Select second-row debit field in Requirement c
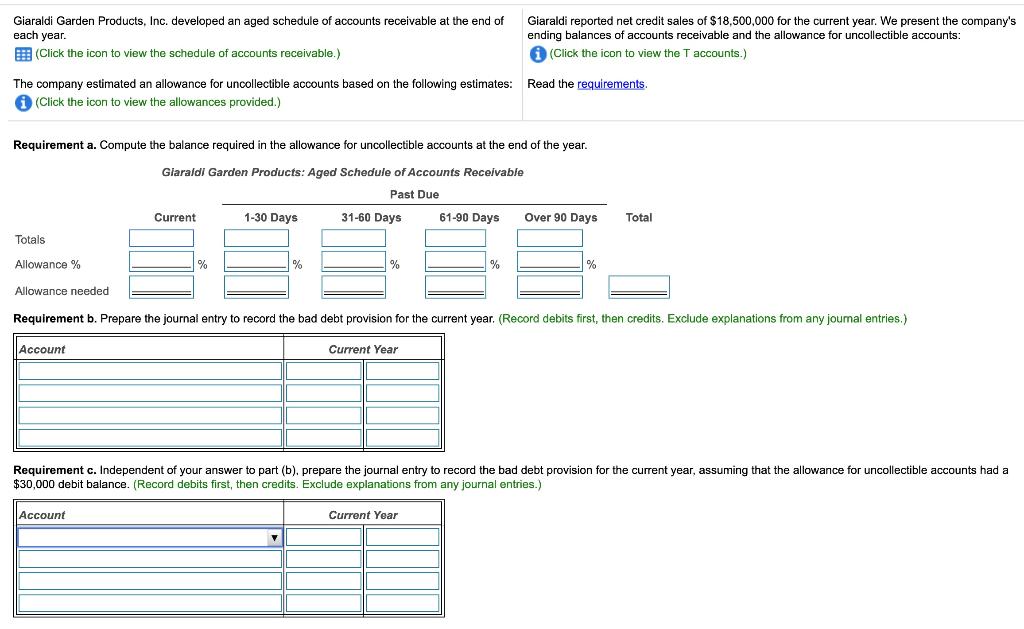The image size is (1024, 629). pos(323,559)
